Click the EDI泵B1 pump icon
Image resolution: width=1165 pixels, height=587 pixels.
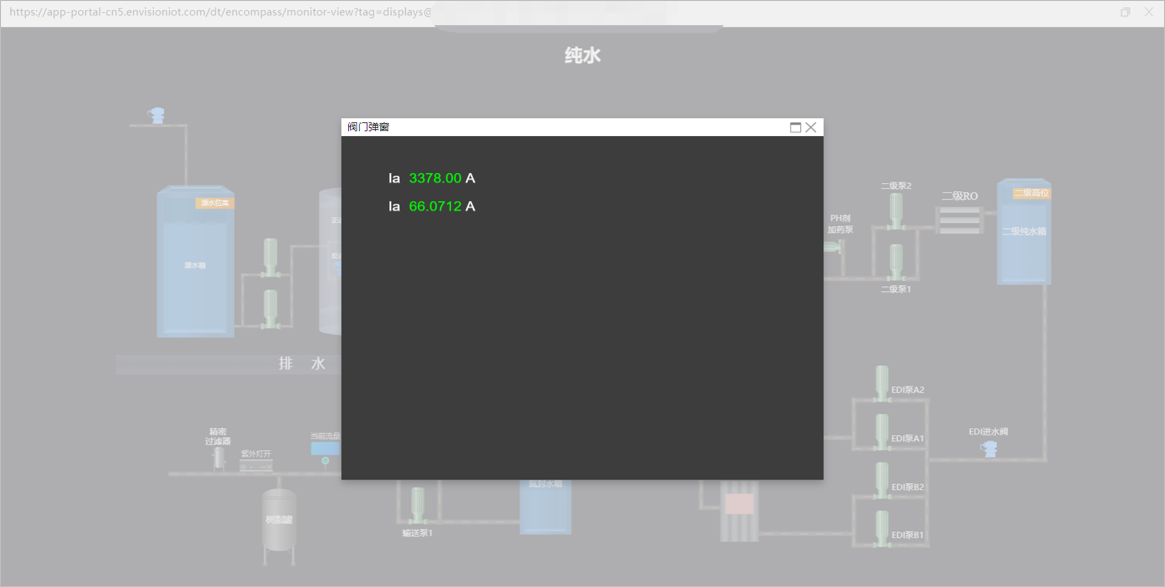882,529
